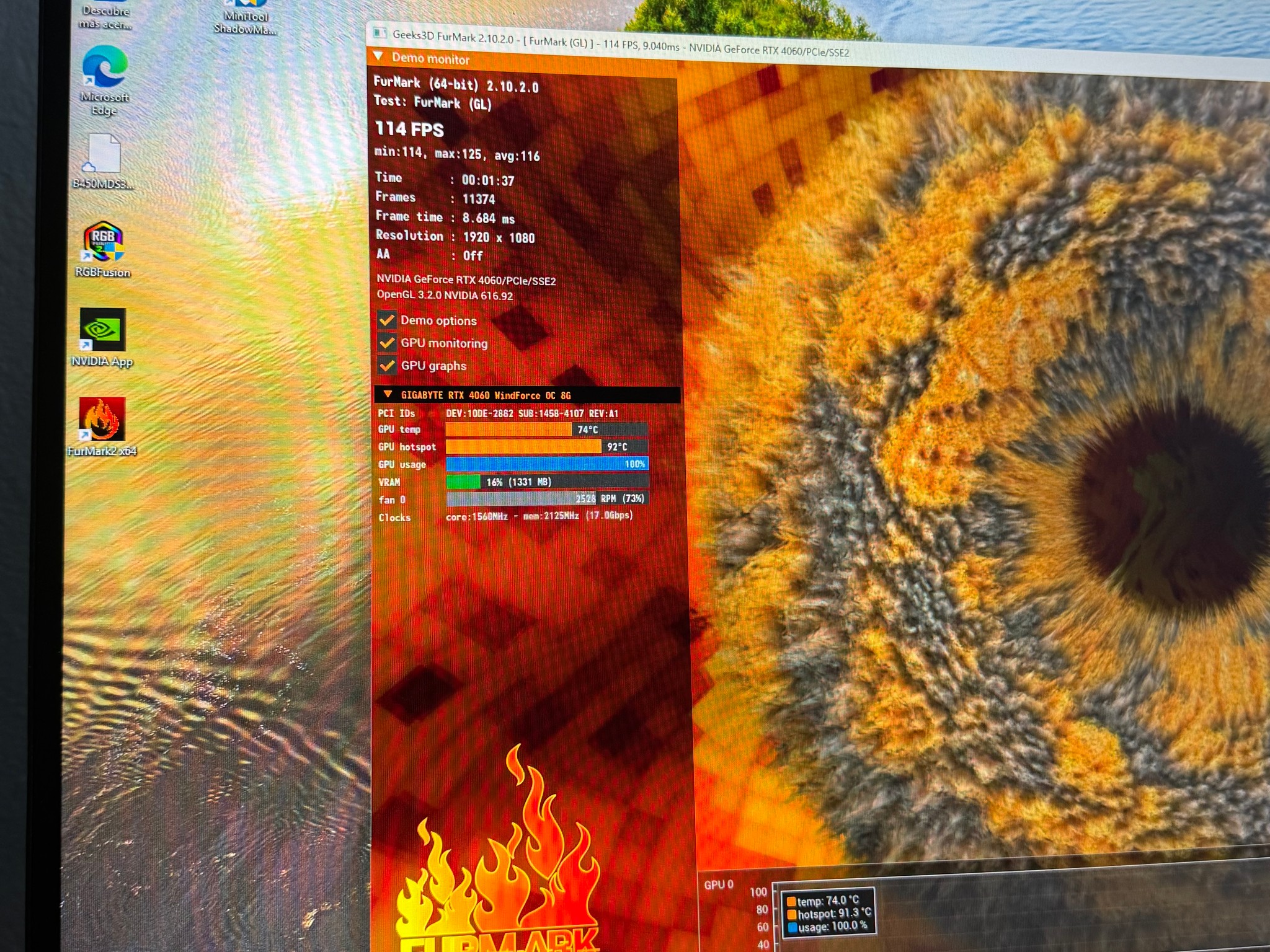The width and height of the screenshot is (1270, 952).
Task: Disable the GPU graphs checkbox
Action: click(x=387, y=366)
